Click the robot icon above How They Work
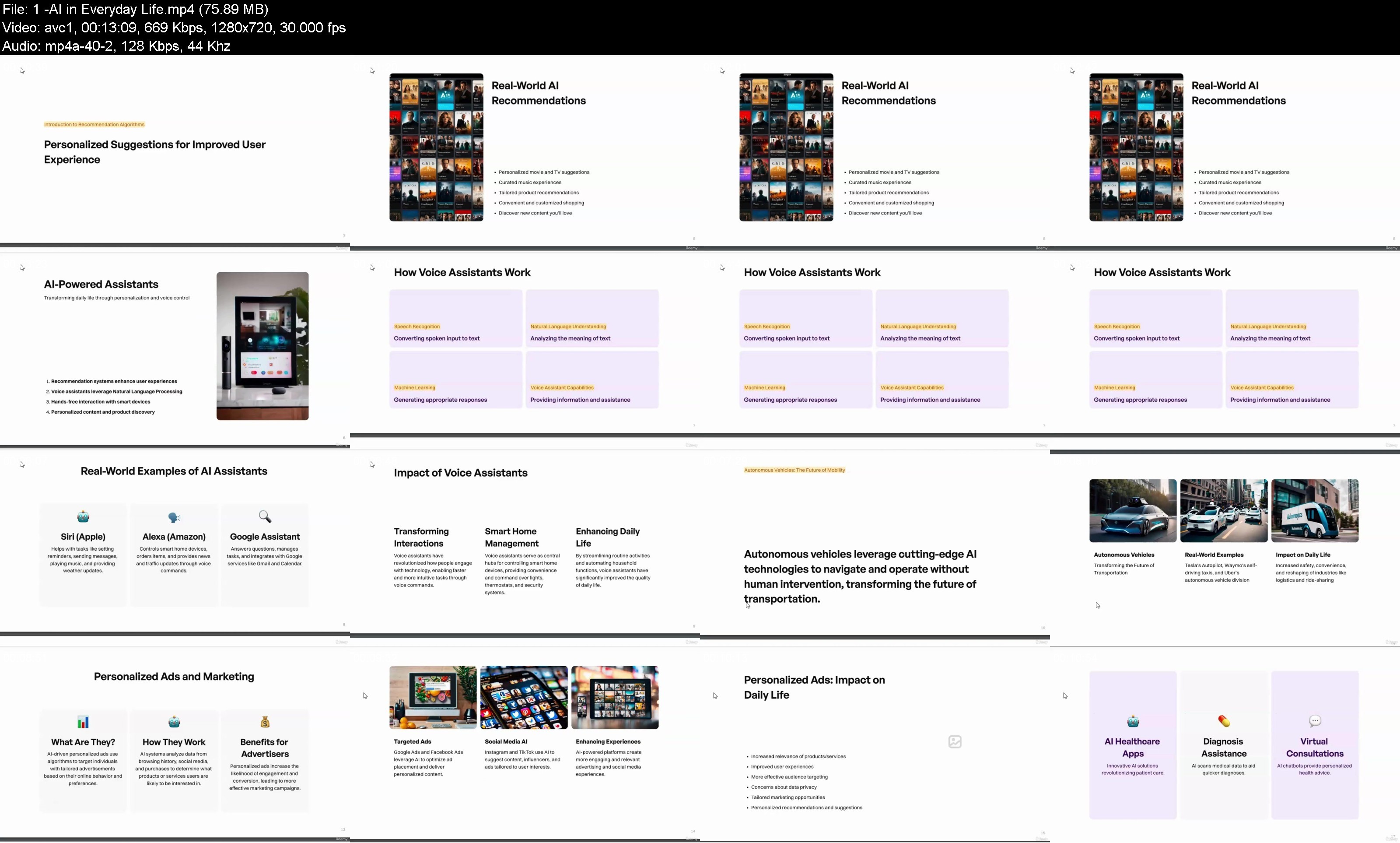This screenshot has height=843, width=1400. pyautogui.click(x=174, y=722)
